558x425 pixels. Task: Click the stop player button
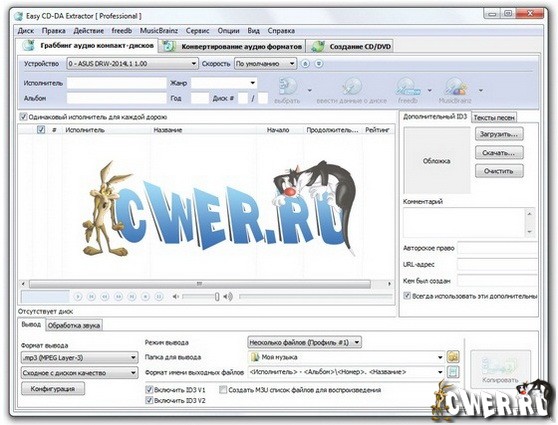pyautogui.click(x=145, y=296)
